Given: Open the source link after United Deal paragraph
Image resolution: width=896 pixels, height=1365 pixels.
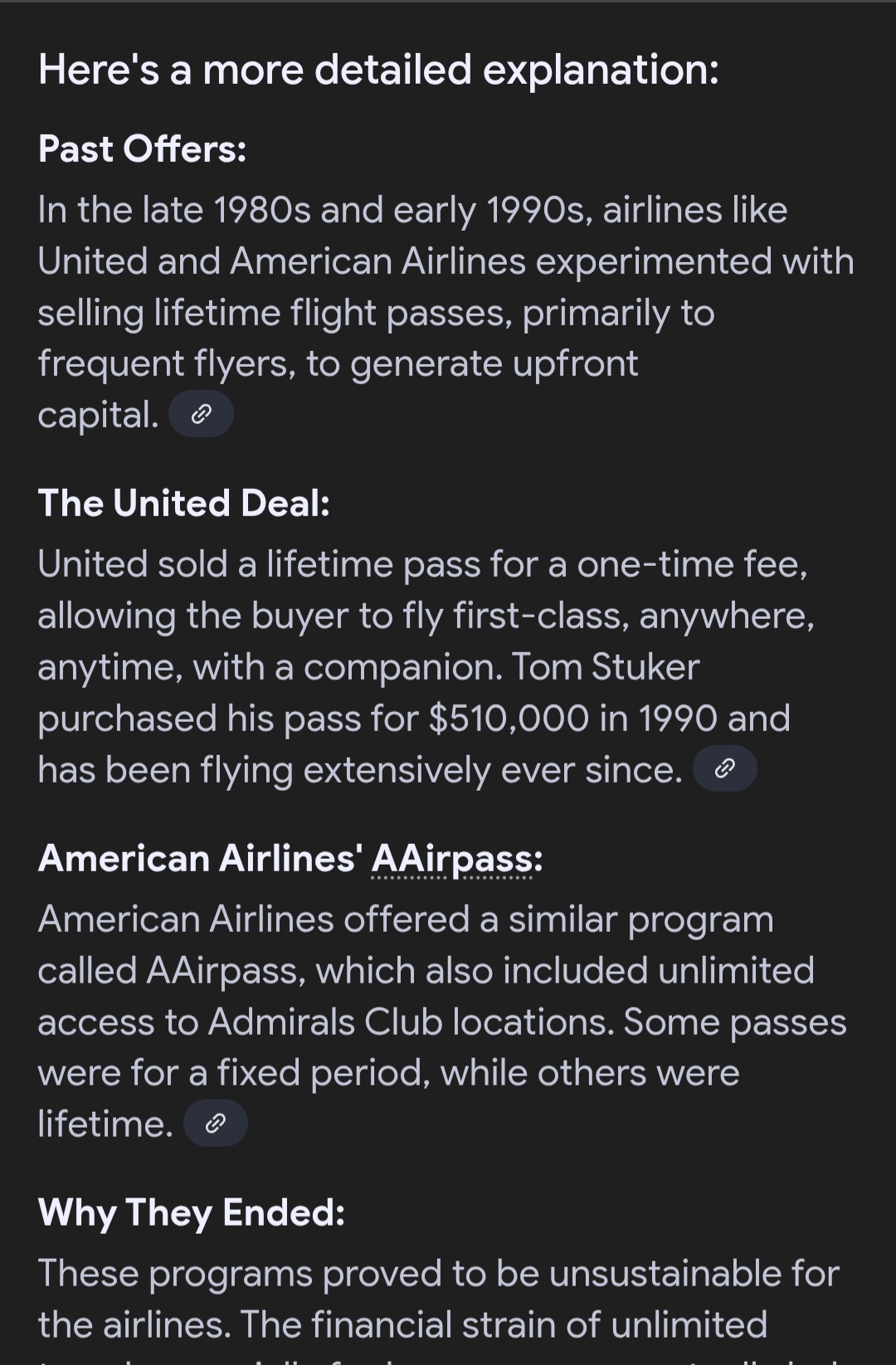Looking at the screenshot, I should point(724,769).
